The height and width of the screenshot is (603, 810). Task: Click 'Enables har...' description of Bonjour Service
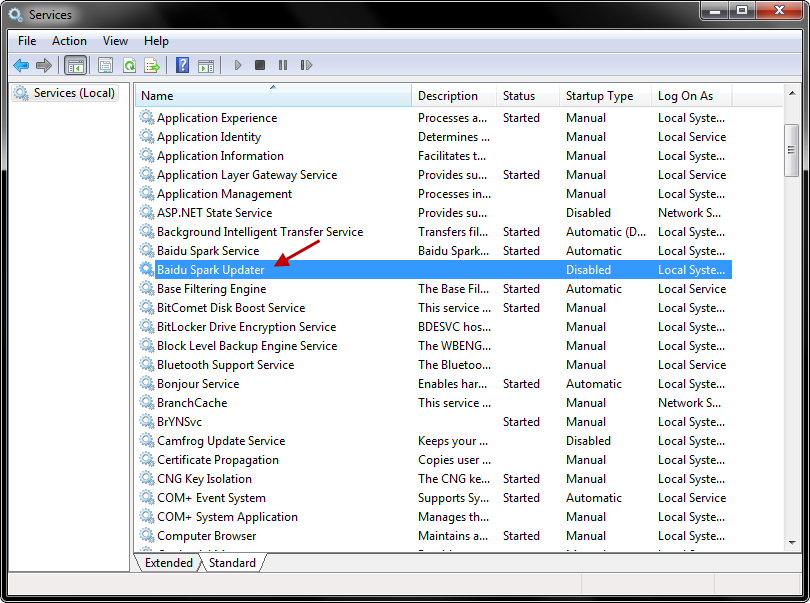coord(452,383)
